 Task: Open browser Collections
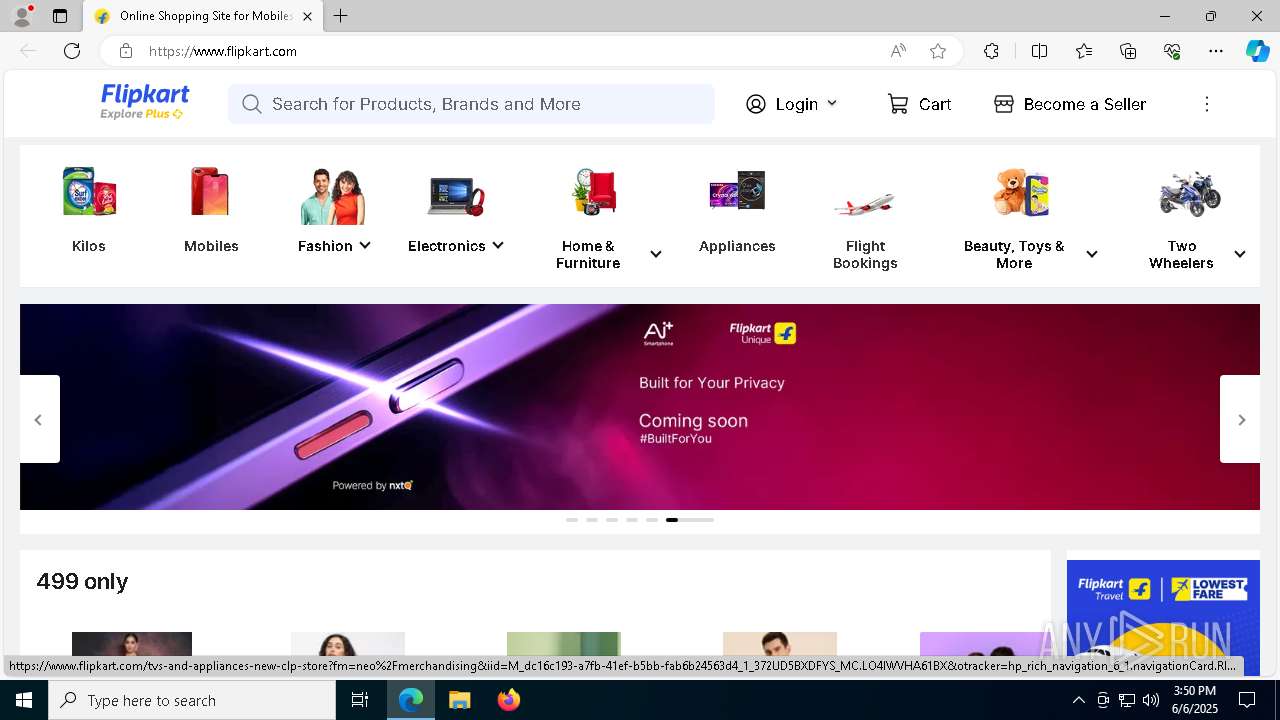point(1128,51)
